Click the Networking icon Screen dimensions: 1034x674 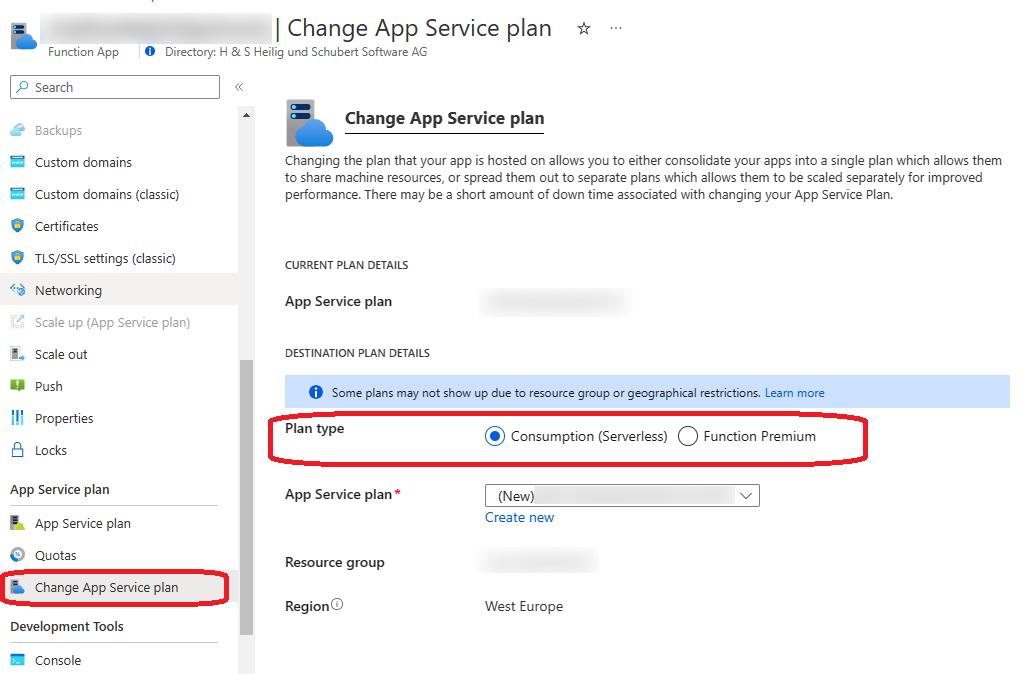[x=18, y=290]
